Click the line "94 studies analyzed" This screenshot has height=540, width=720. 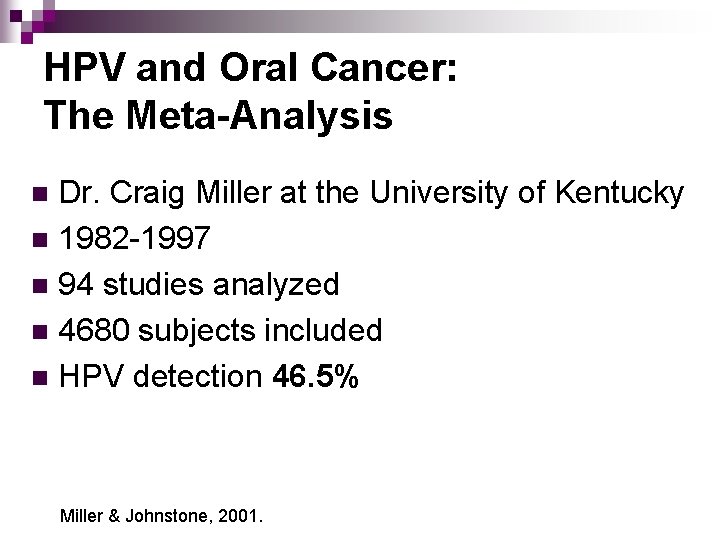[199, 285]
